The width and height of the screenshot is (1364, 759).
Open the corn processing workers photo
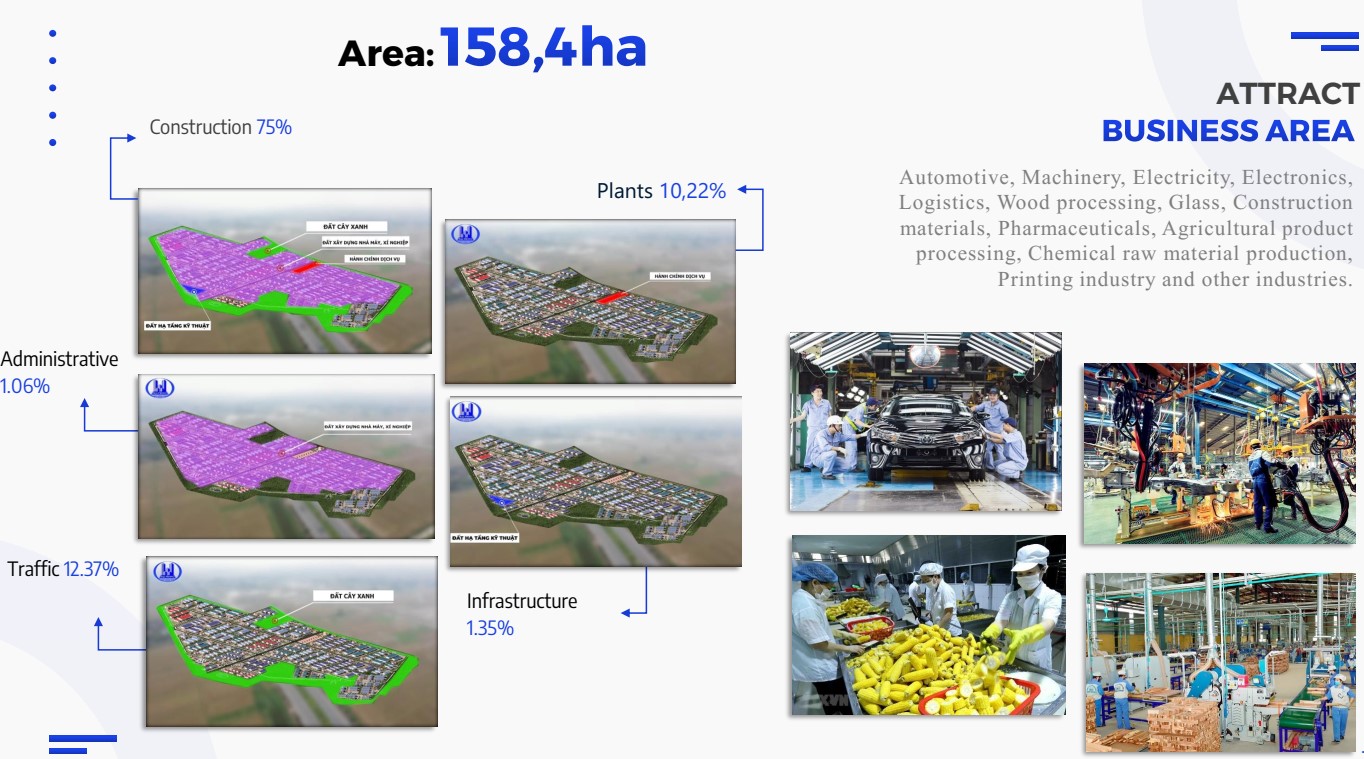(928, 624)
